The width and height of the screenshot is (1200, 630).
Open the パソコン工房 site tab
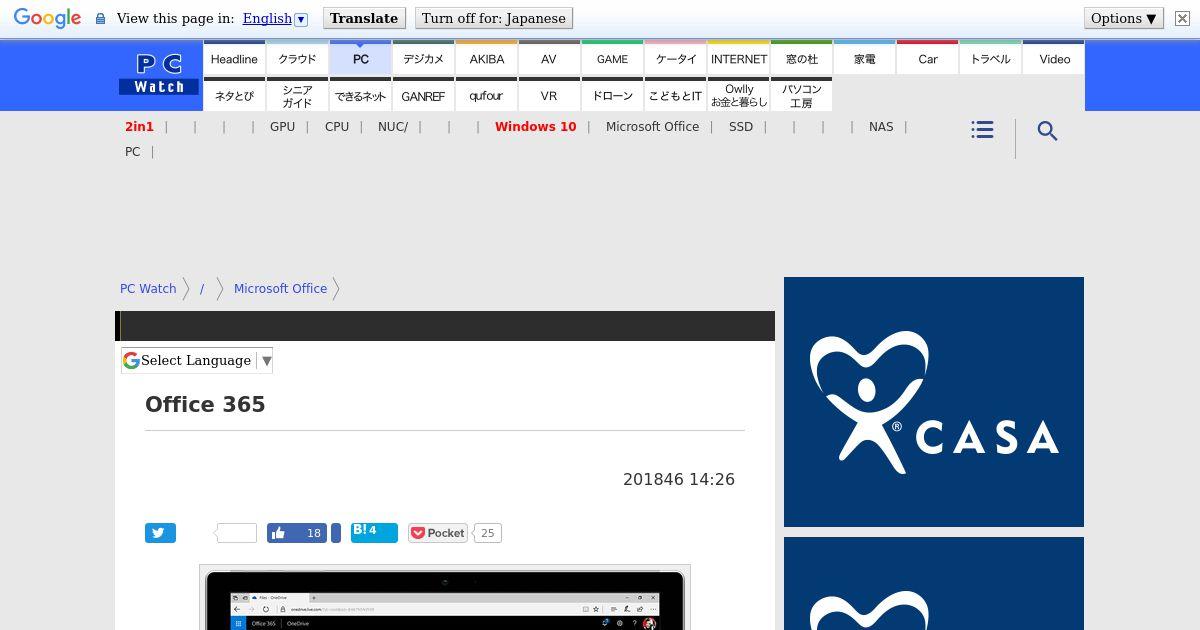coord(801,95)
